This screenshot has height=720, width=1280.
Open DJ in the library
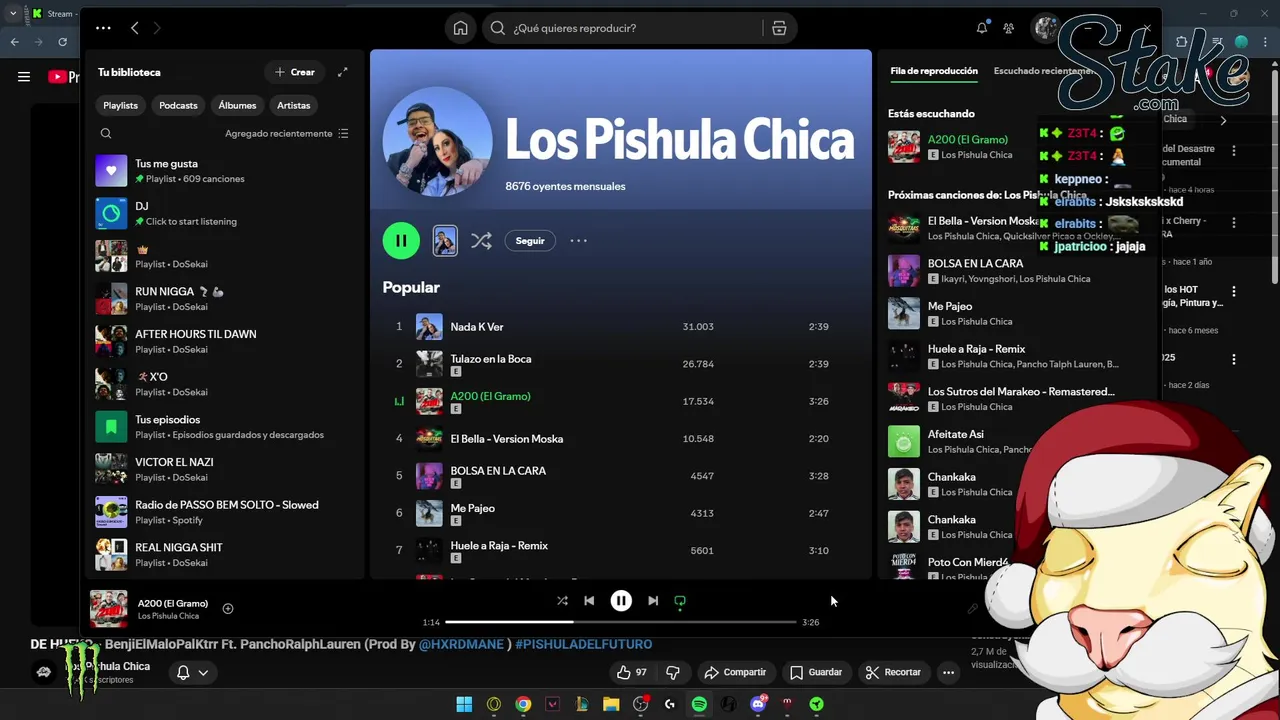[224, 214]
